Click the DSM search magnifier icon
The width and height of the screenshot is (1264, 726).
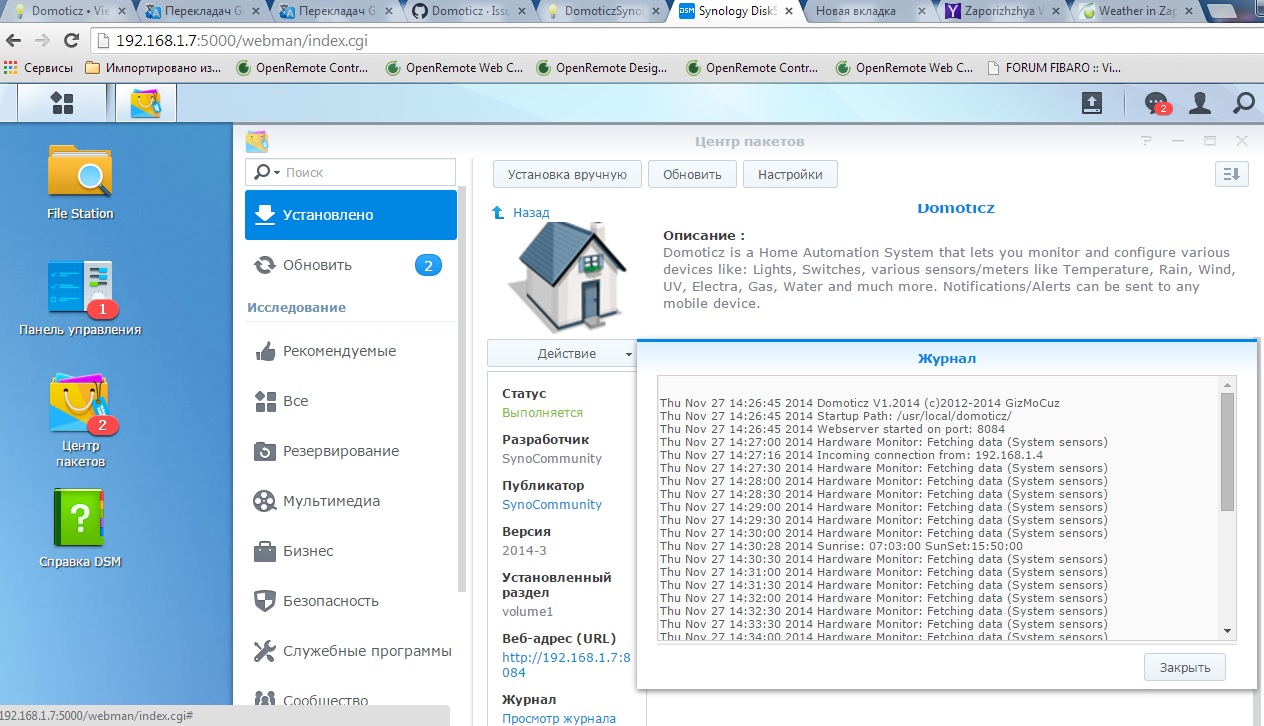coord(1243,103)
